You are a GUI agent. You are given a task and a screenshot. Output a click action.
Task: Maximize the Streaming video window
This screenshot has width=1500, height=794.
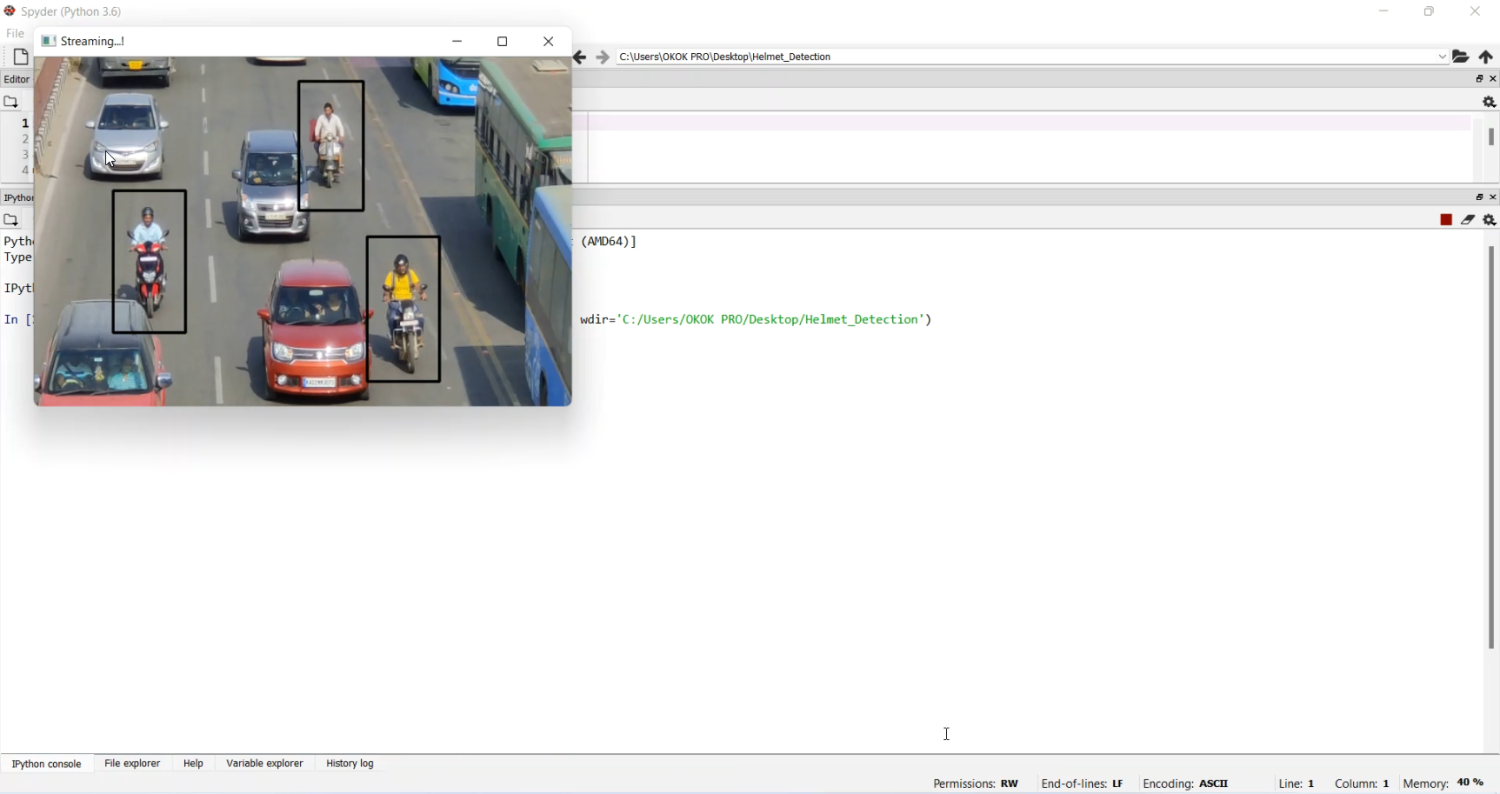503,42
